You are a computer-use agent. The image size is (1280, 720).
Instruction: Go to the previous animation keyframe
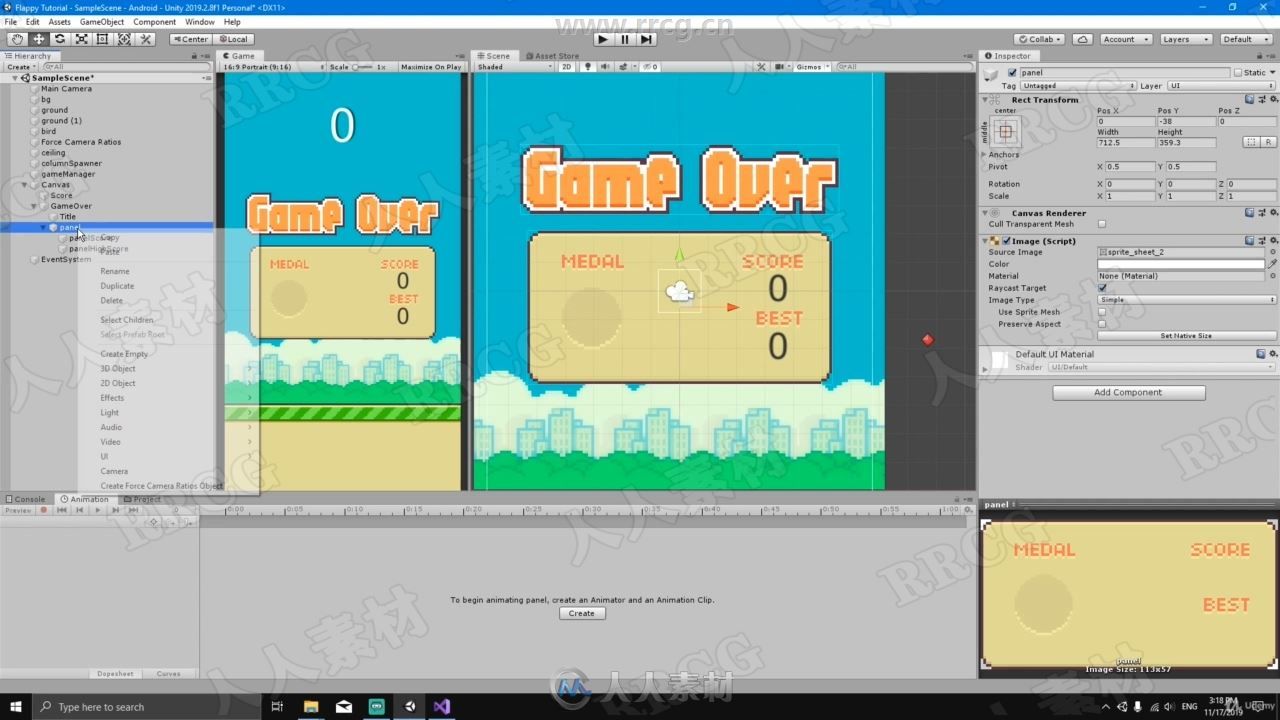(x=80, y=510)
